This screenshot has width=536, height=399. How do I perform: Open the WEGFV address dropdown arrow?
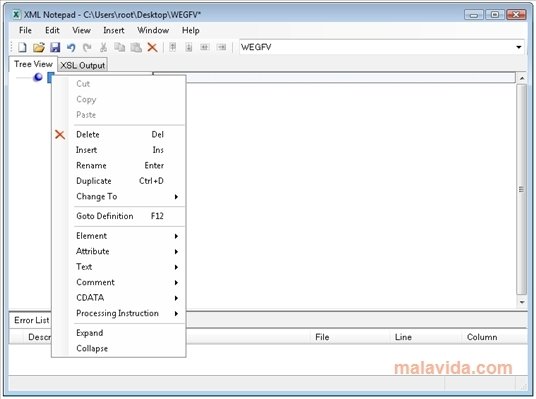[519, 47]
